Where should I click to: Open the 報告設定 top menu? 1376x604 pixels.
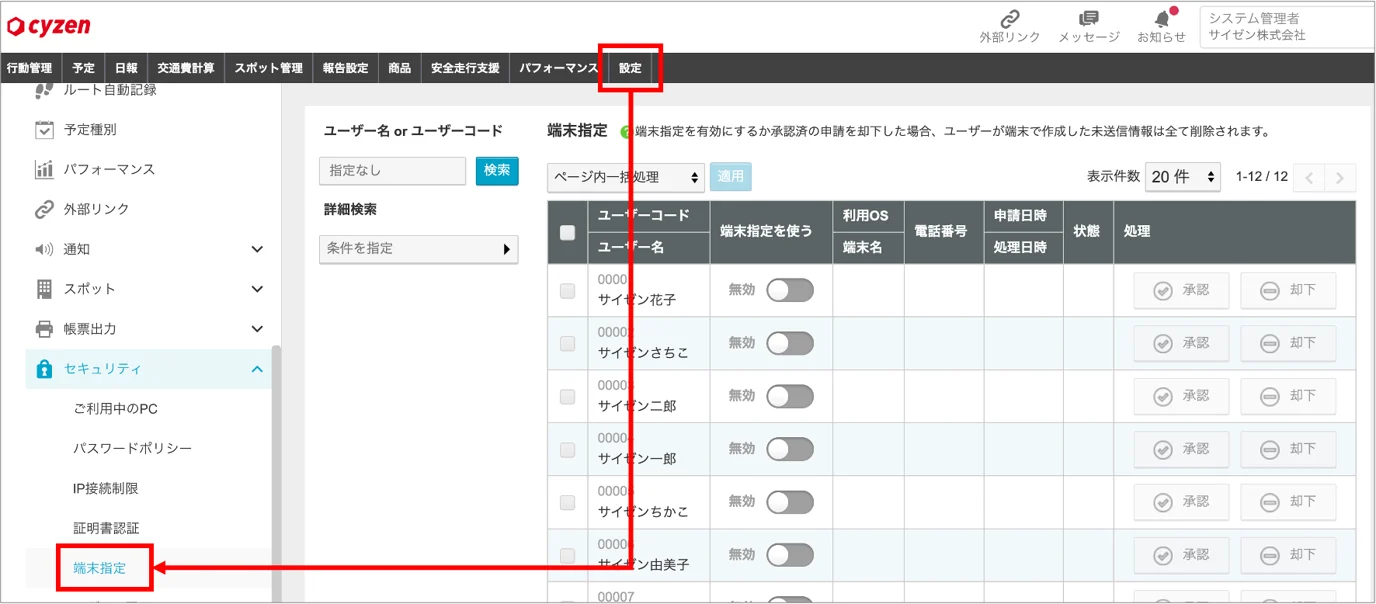[345, 68]
